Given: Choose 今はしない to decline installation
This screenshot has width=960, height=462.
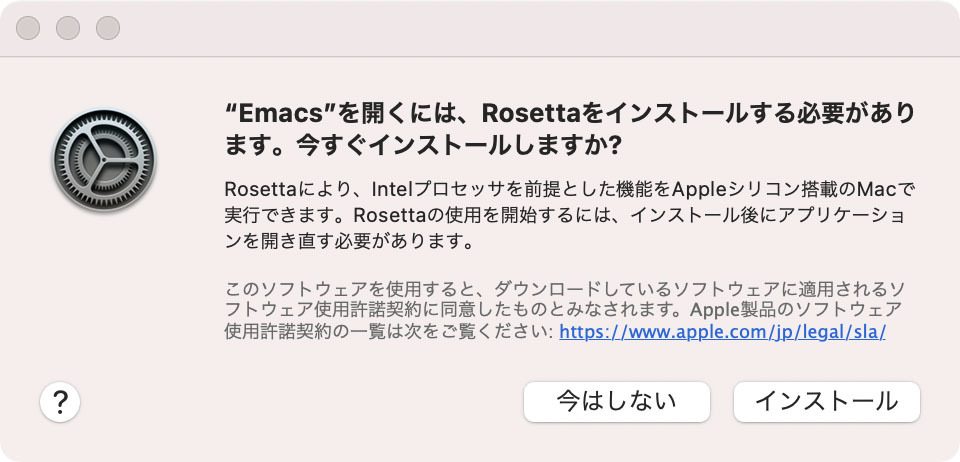Looking at the screenshot, I should [617, 401].
